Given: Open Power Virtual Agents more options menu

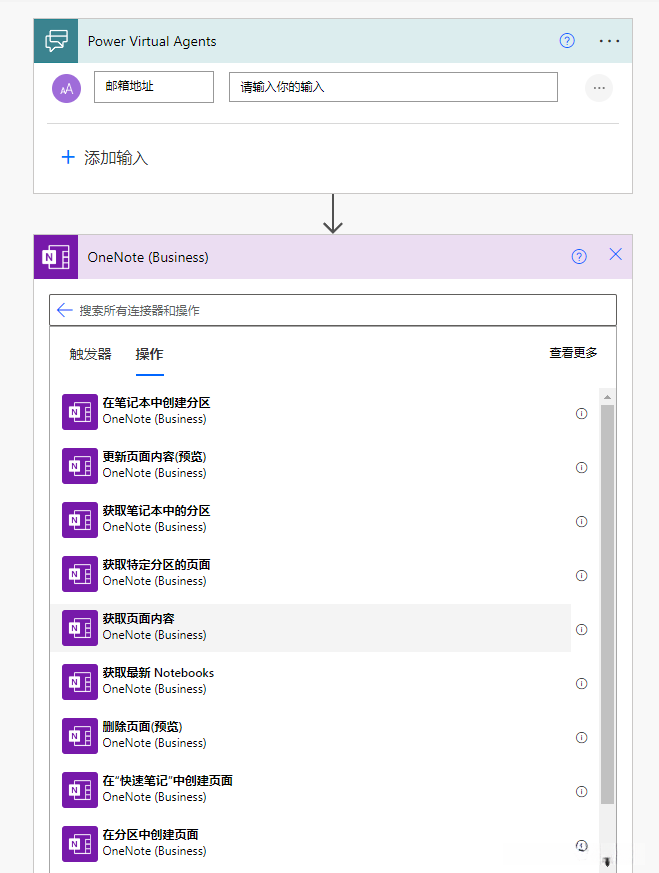Looking at the screenshot, I should (x=609, y=41).
